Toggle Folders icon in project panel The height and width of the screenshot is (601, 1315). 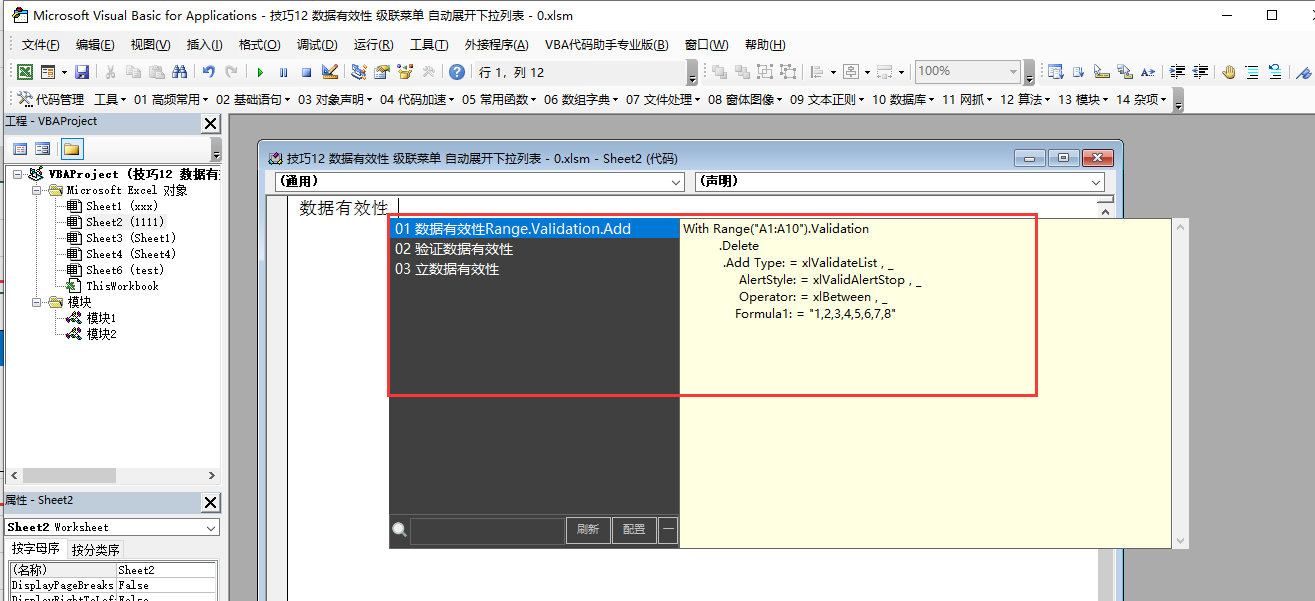point(71,149)
